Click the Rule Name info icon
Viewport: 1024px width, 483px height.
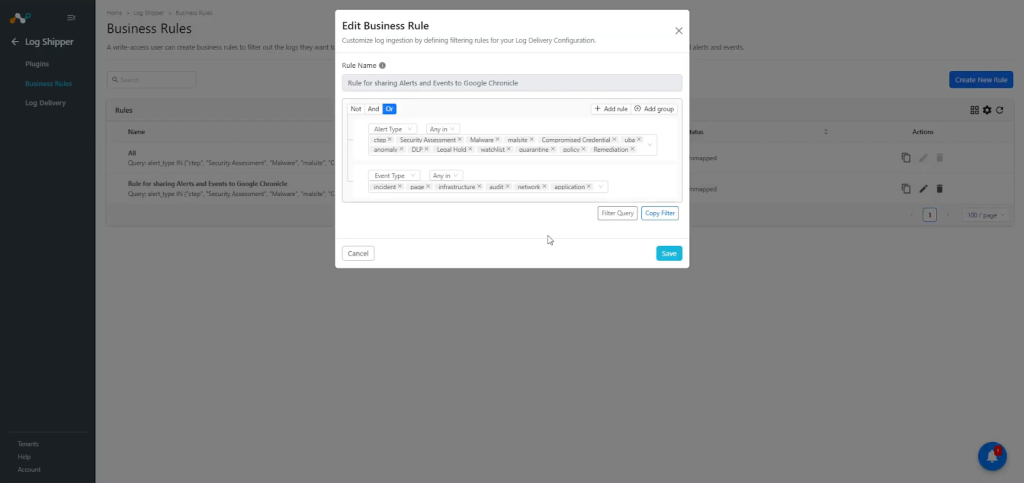tap(382, 65)
